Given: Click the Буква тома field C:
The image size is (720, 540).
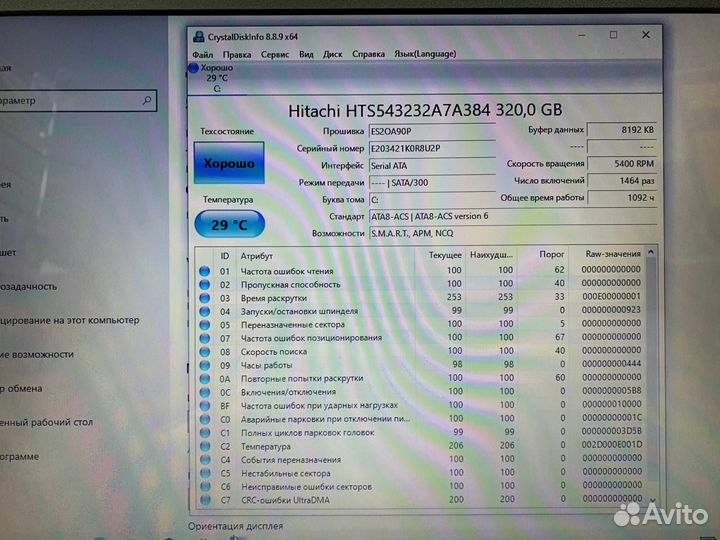Looking at the screenshot, I should [432, 199].
